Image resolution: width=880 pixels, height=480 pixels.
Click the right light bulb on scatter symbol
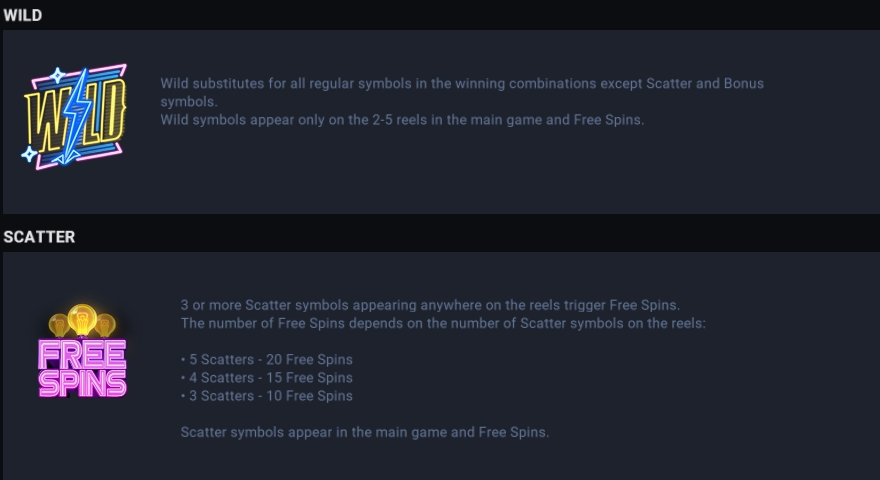[106, 325]
